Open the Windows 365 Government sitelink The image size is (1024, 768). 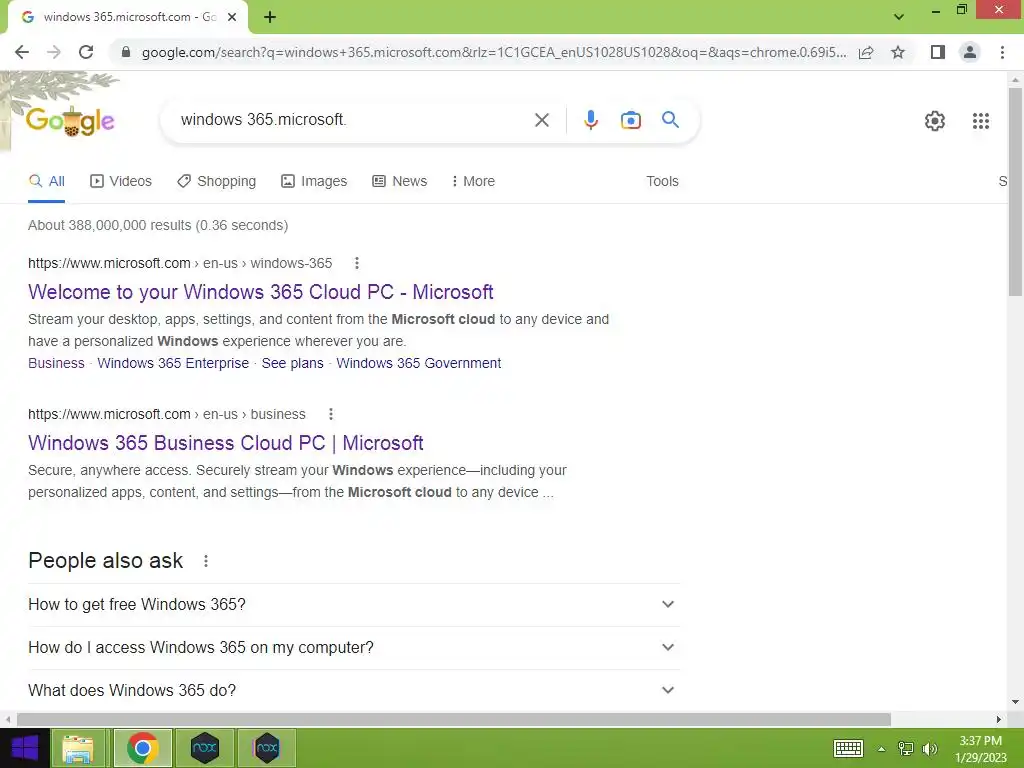coord(419,363)
